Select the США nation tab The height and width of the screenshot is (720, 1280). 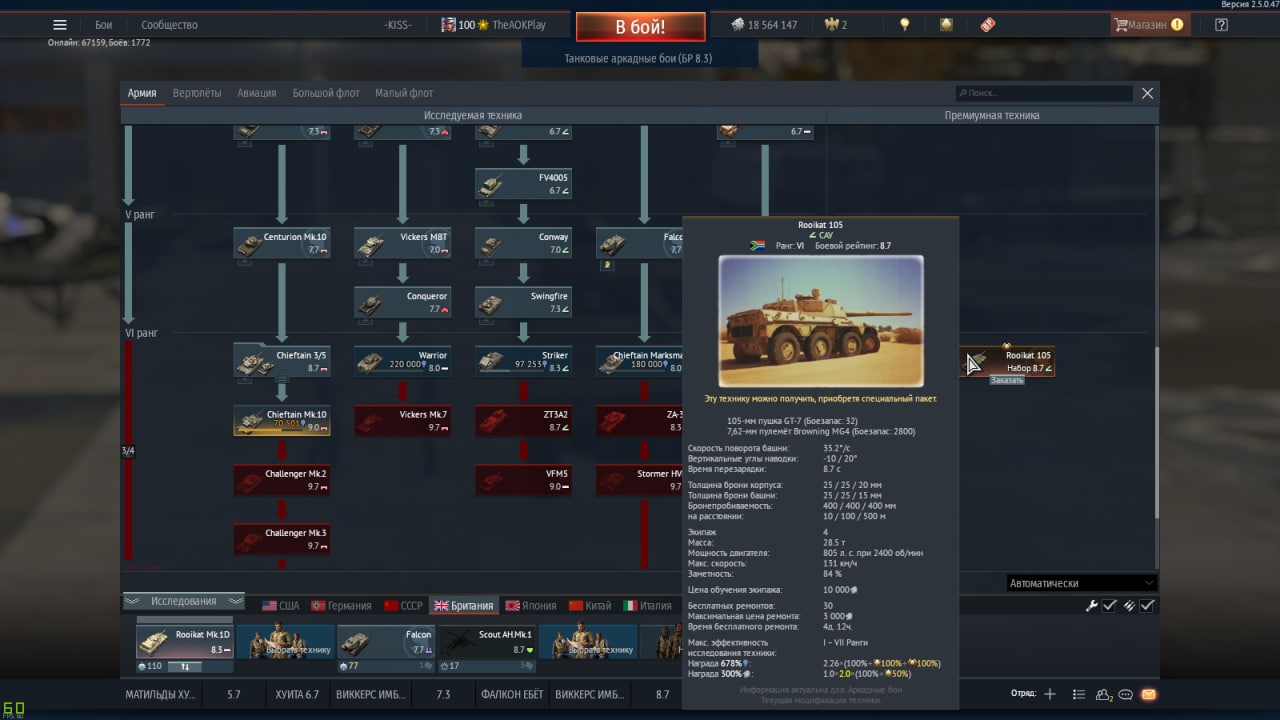(x=280, y=606)
